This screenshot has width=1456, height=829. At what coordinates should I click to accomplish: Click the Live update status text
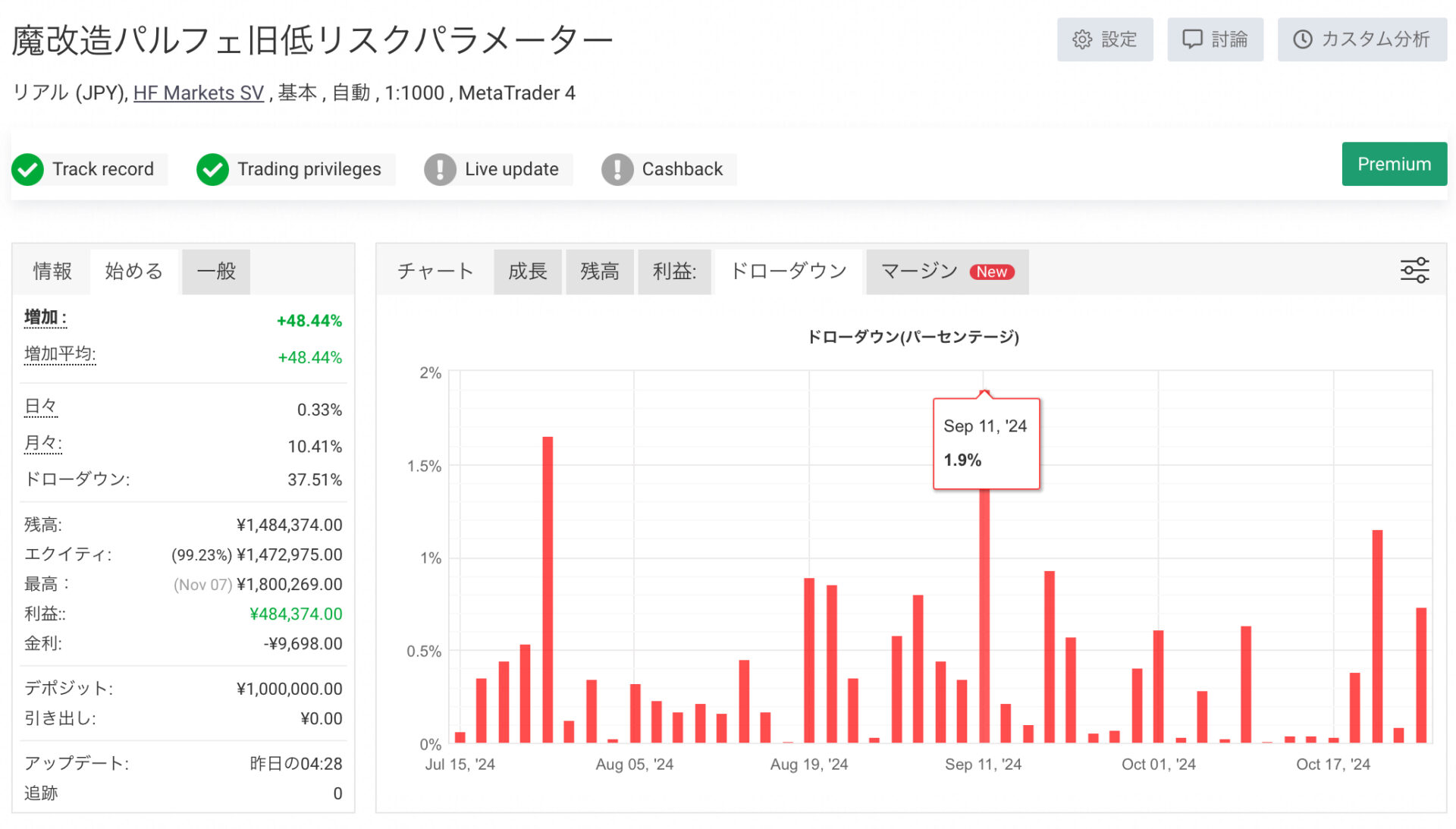512,169
